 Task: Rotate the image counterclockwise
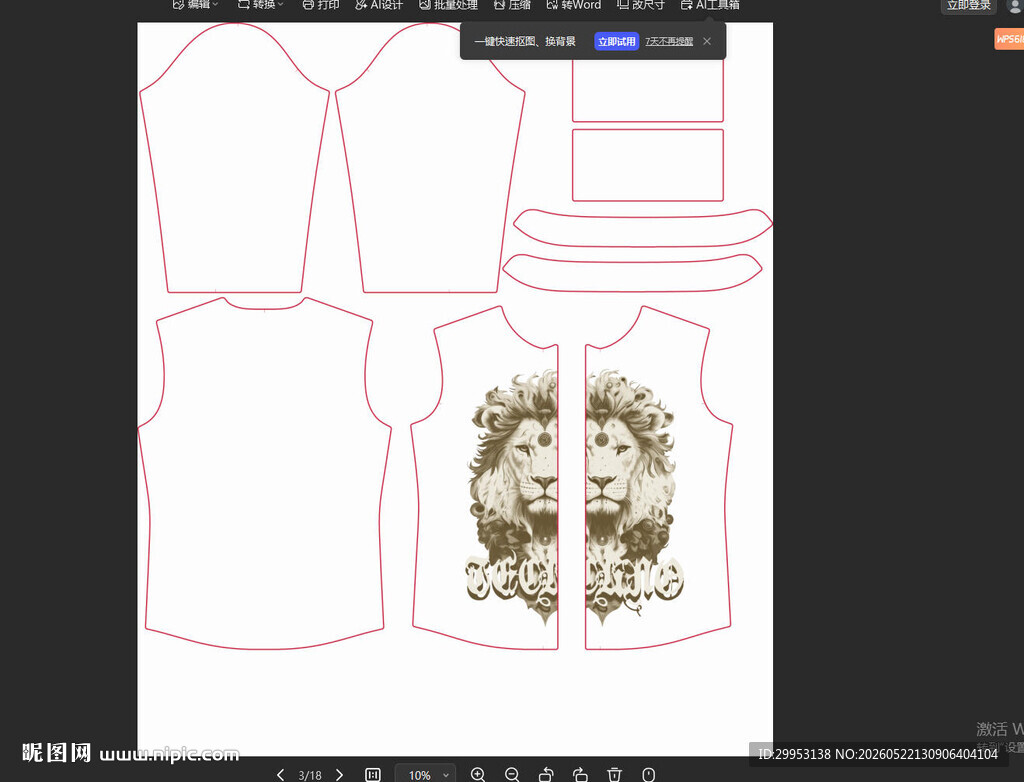pos(547,775)
